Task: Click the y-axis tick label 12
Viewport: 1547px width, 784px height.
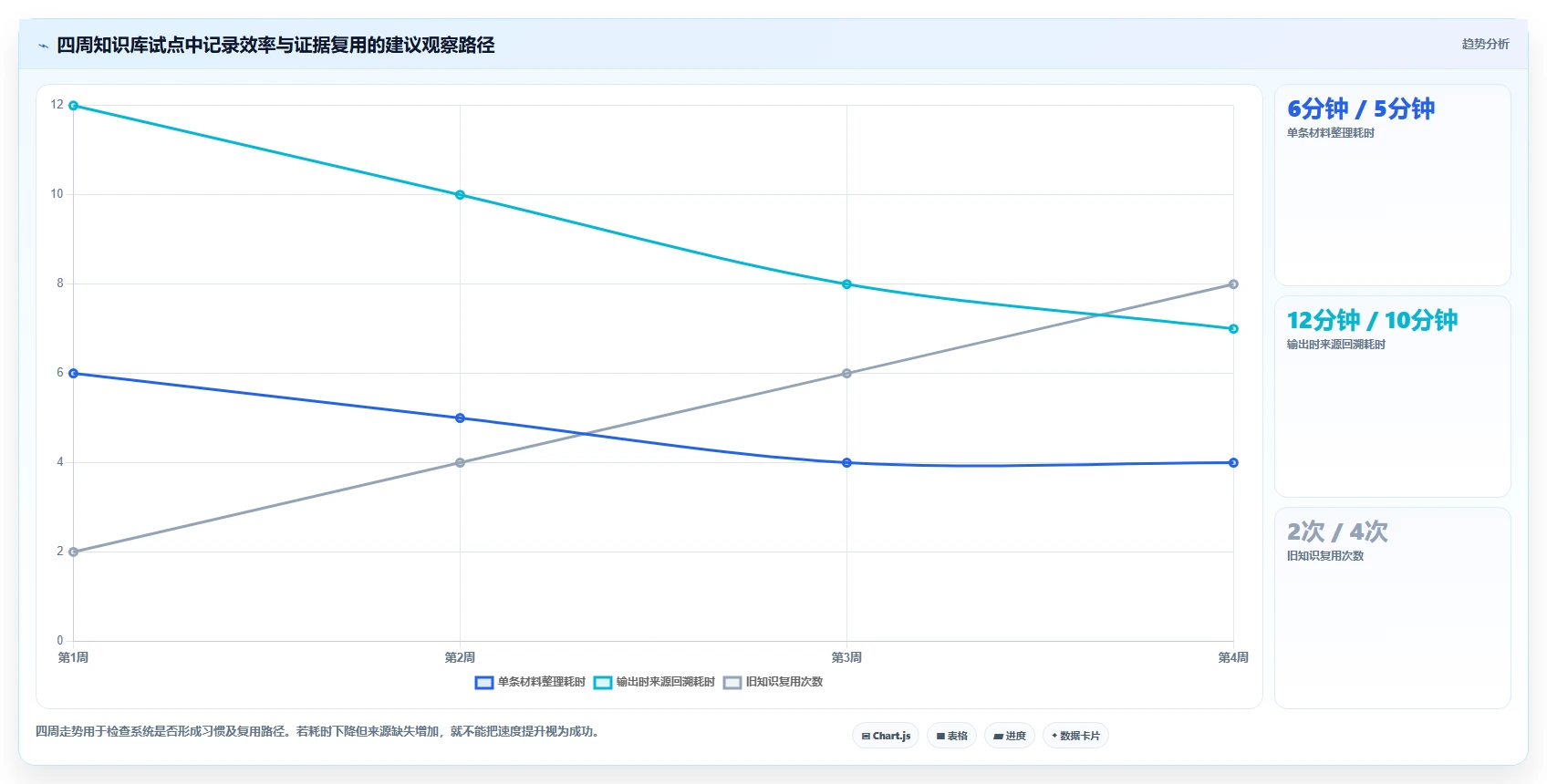Action: click(x=57, y=105)
